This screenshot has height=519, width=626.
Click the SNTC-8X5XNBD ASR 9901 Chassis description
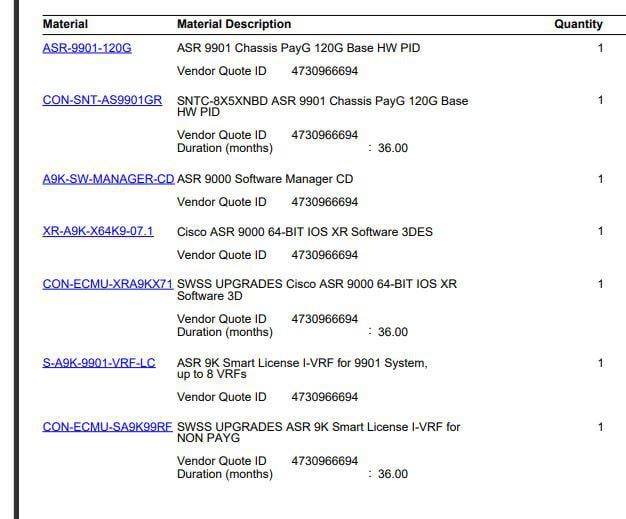click(322, 101)
